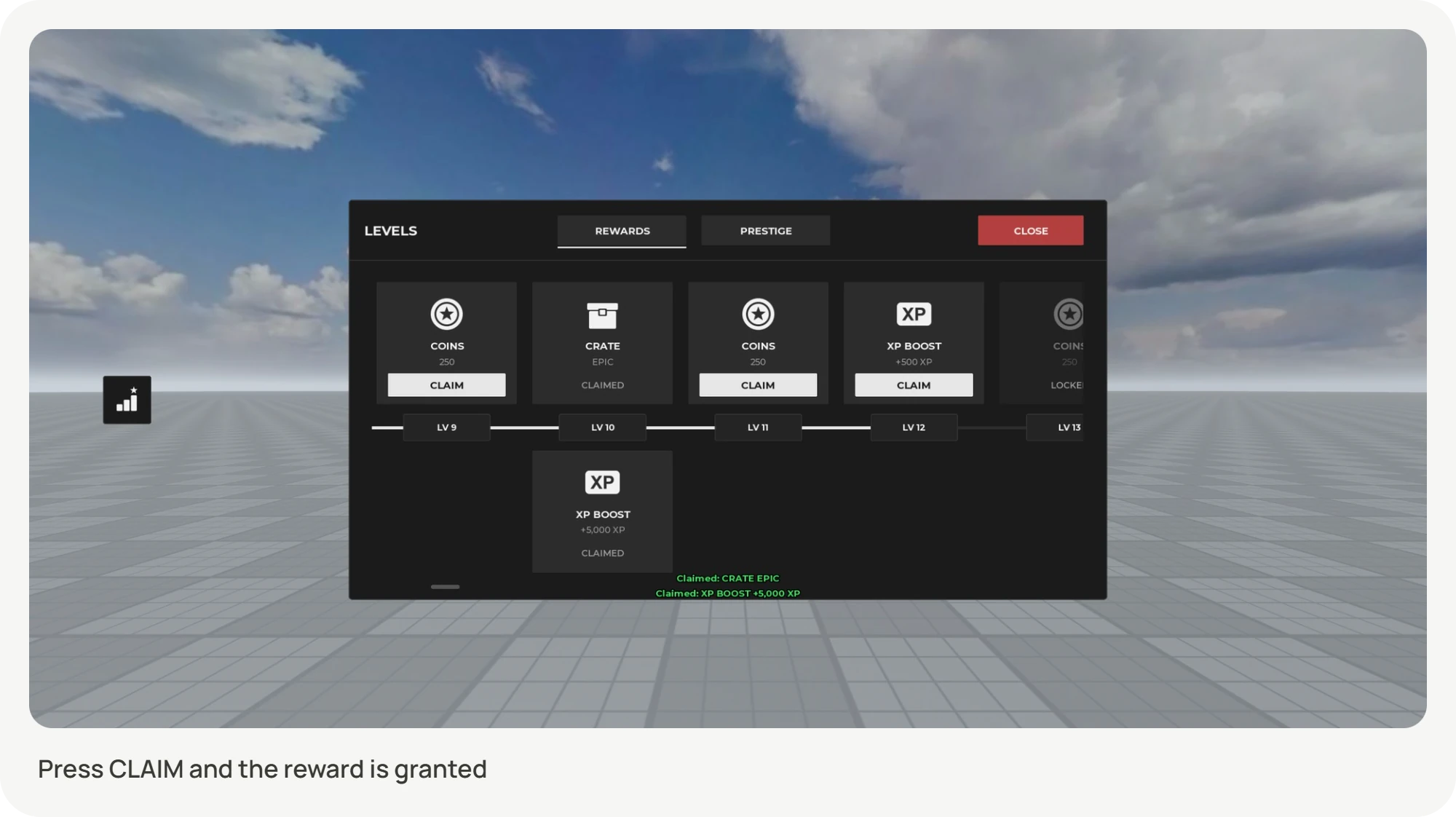Select the LV 9 level marker
1456x817 pixels.
pyautogui.click(x=446, y=427)
